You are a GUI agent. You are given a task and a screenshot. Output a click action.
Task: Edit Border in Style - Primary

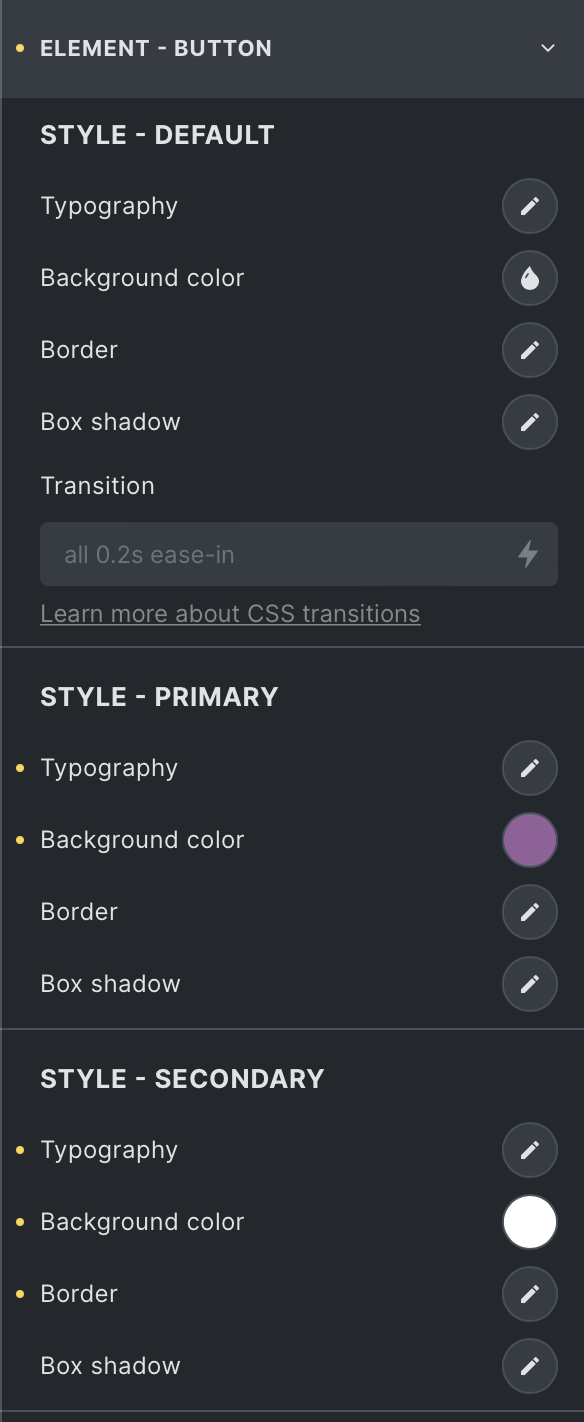click(530, 912)
